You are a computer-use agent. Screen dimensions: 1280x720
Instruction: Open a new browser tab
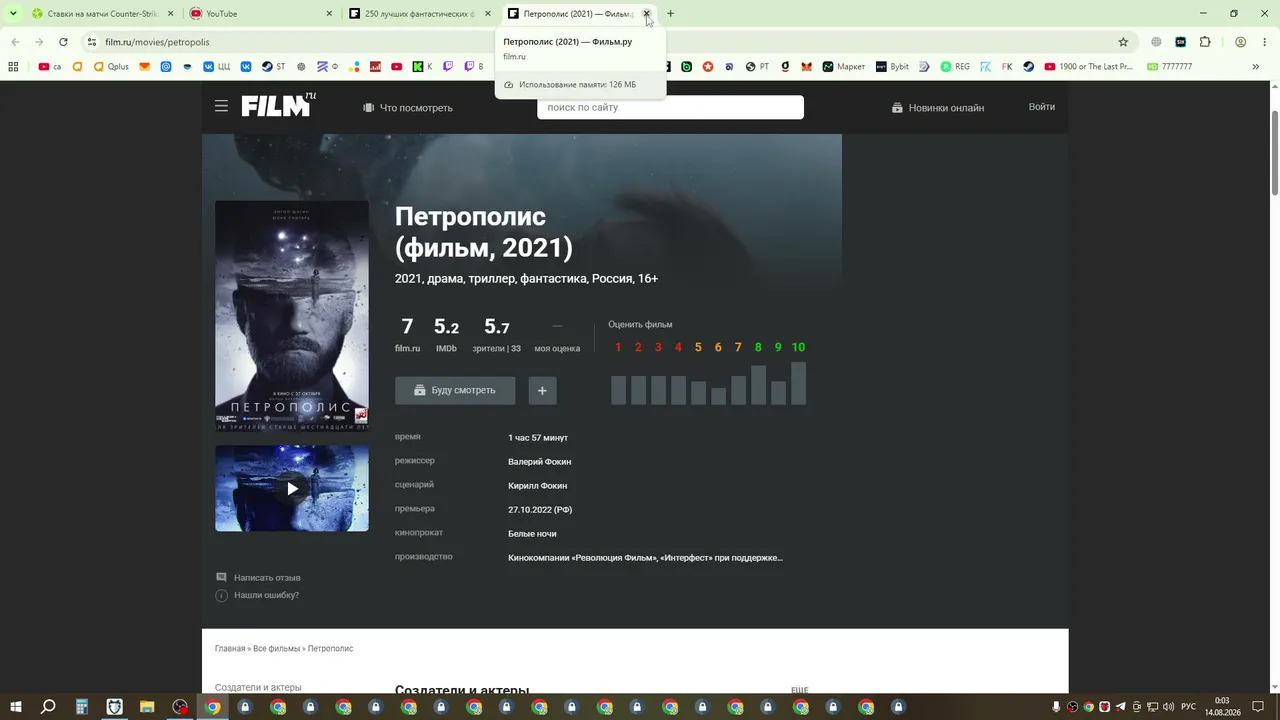point(670,14)
